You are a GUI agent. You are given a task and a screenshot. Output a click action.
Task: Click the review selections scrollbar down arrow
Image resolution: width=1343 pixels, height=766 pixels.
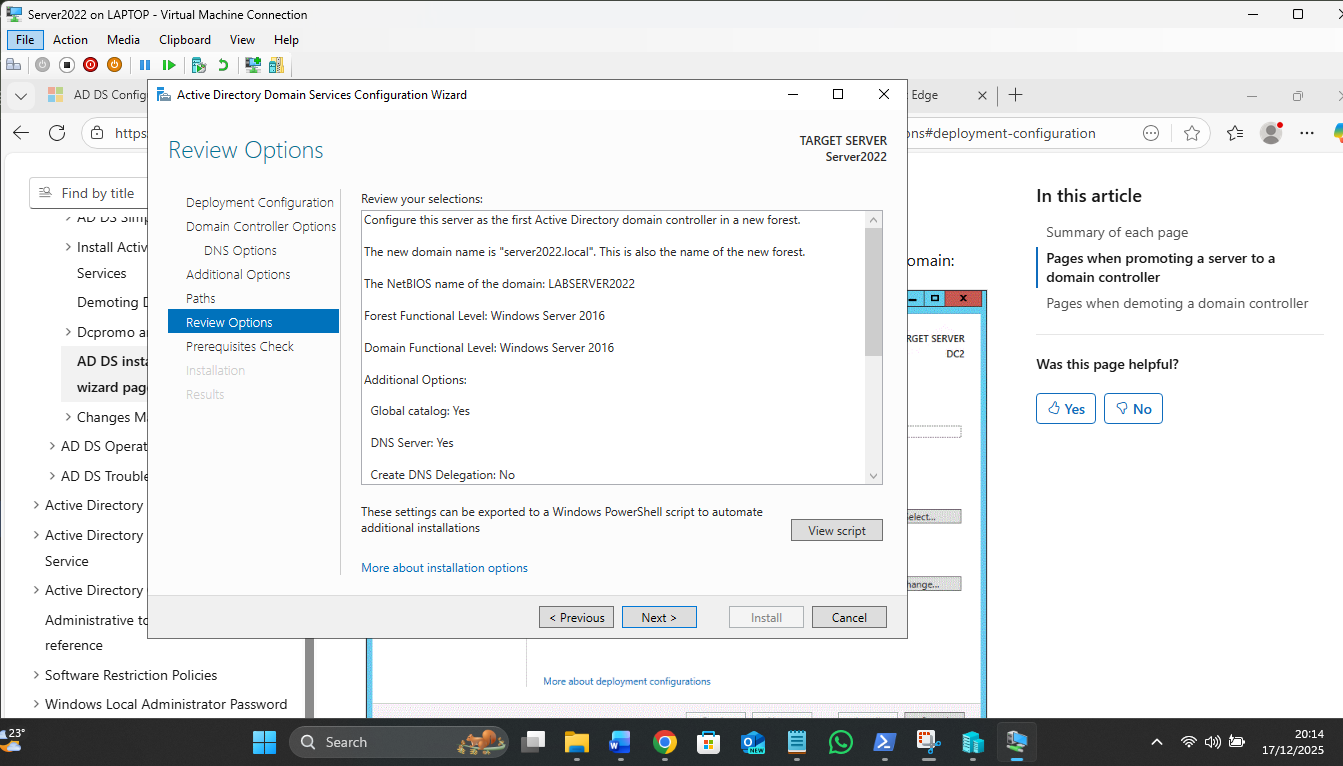click(x=874, y=476)
